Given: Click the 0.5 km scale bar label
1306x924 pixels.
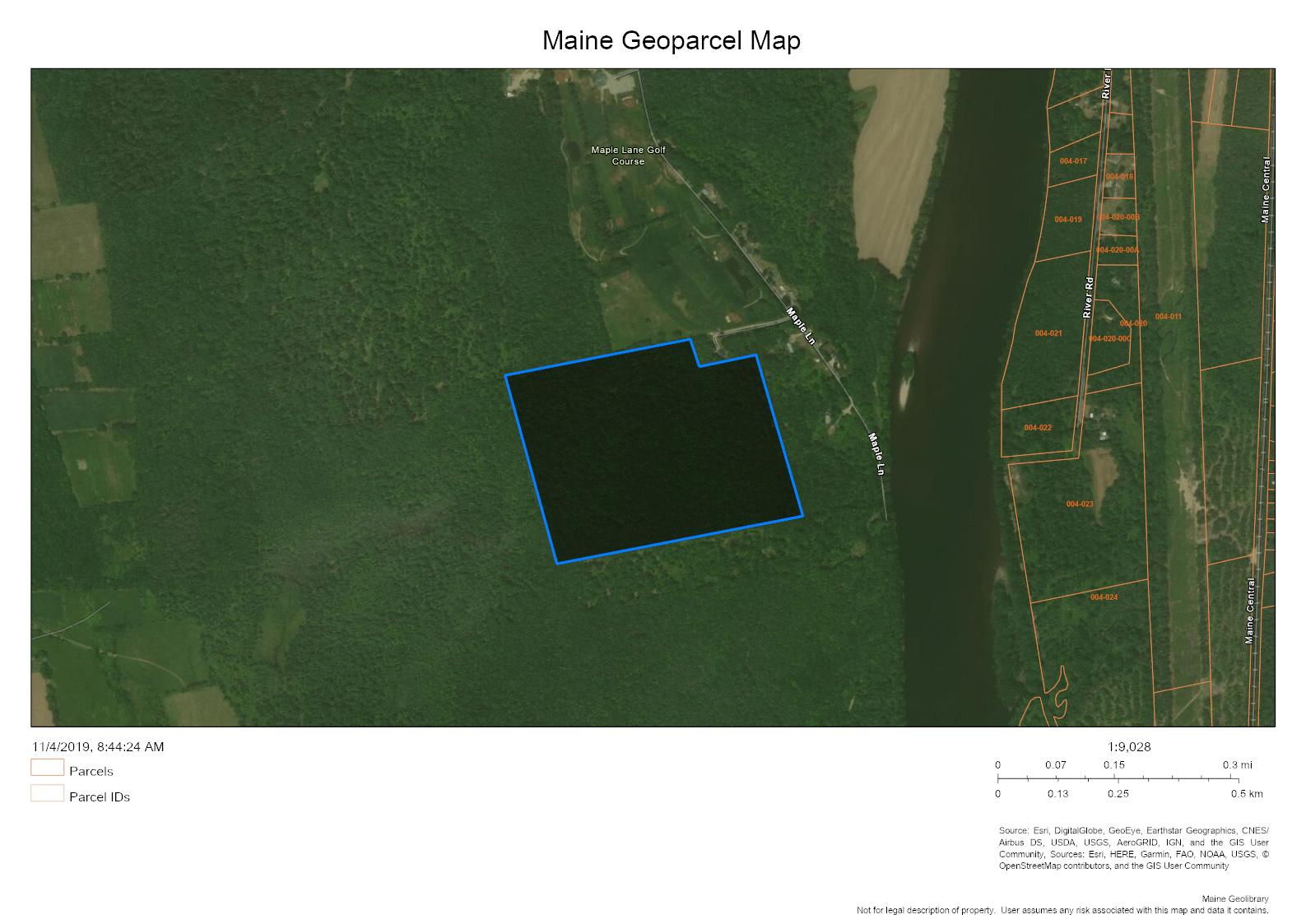Looking at the screenshot, I should [x=1247, y=794].
